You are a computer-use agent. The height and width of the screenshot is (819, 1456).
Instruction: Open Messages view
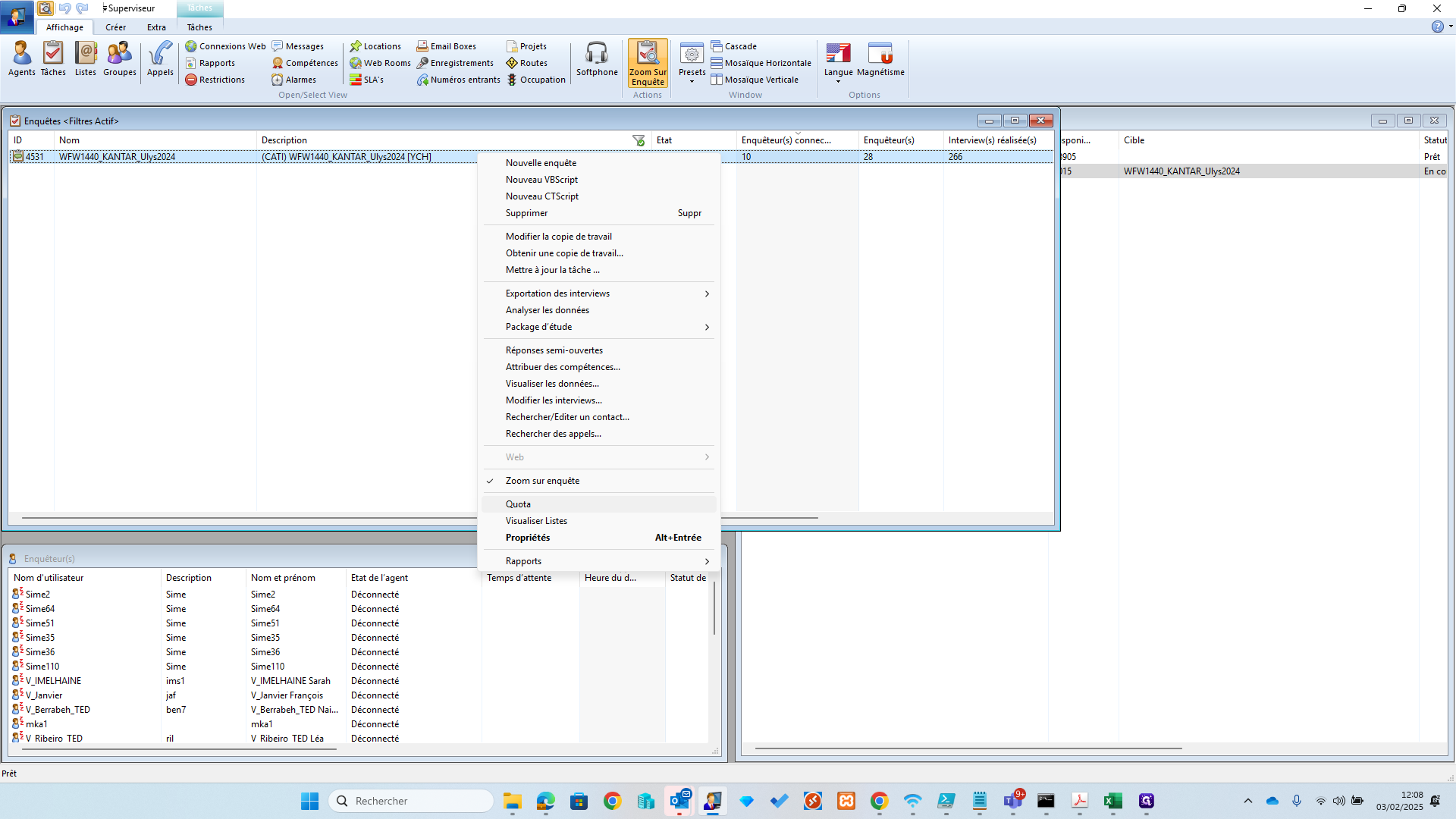(298, 46)
